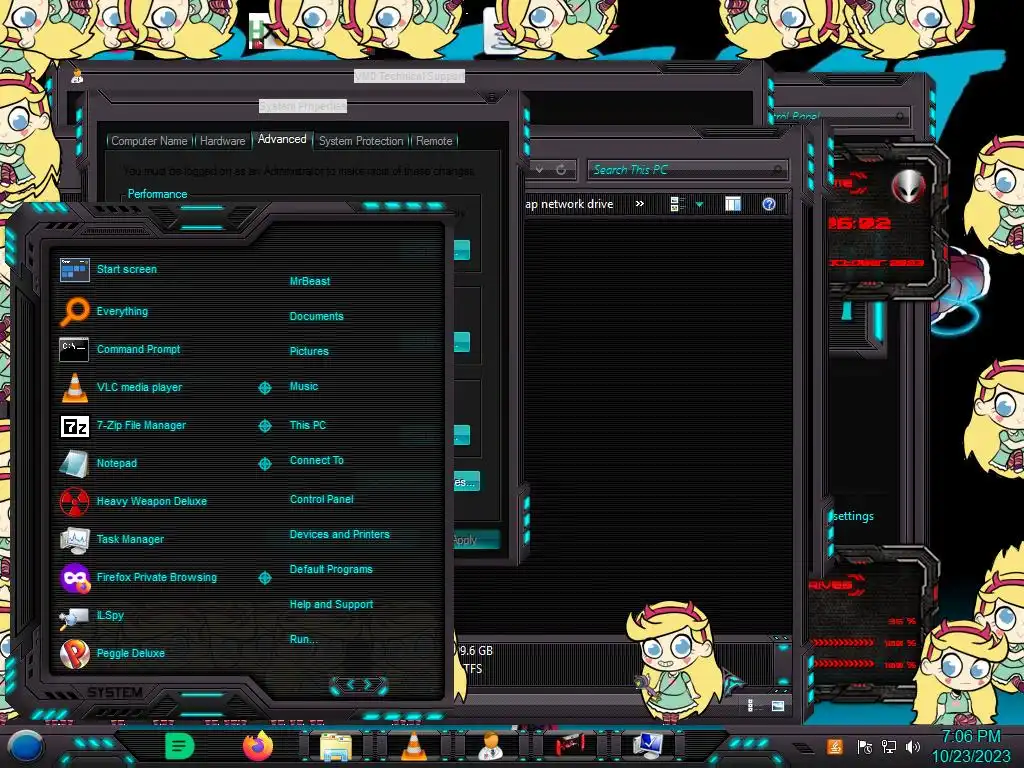Image resolution: width=1024 pixels, height=768 pixels.
Task: Click the left chevron at start menu bottom
Action: (349, 684)
